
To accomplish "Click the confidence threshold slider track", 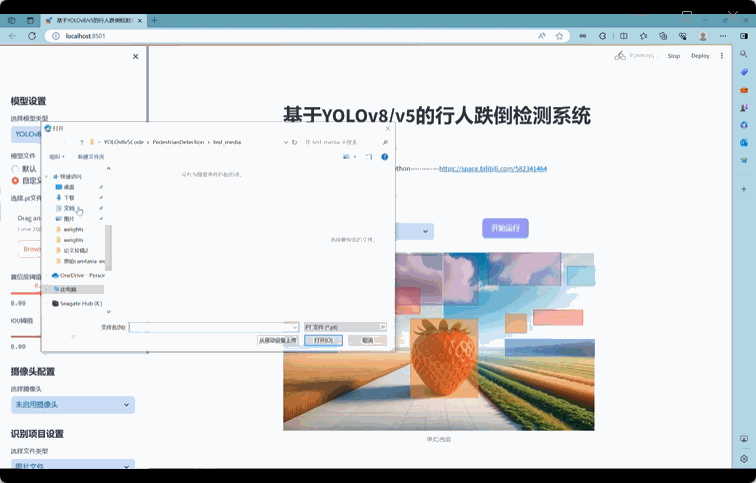I will 26,293.
